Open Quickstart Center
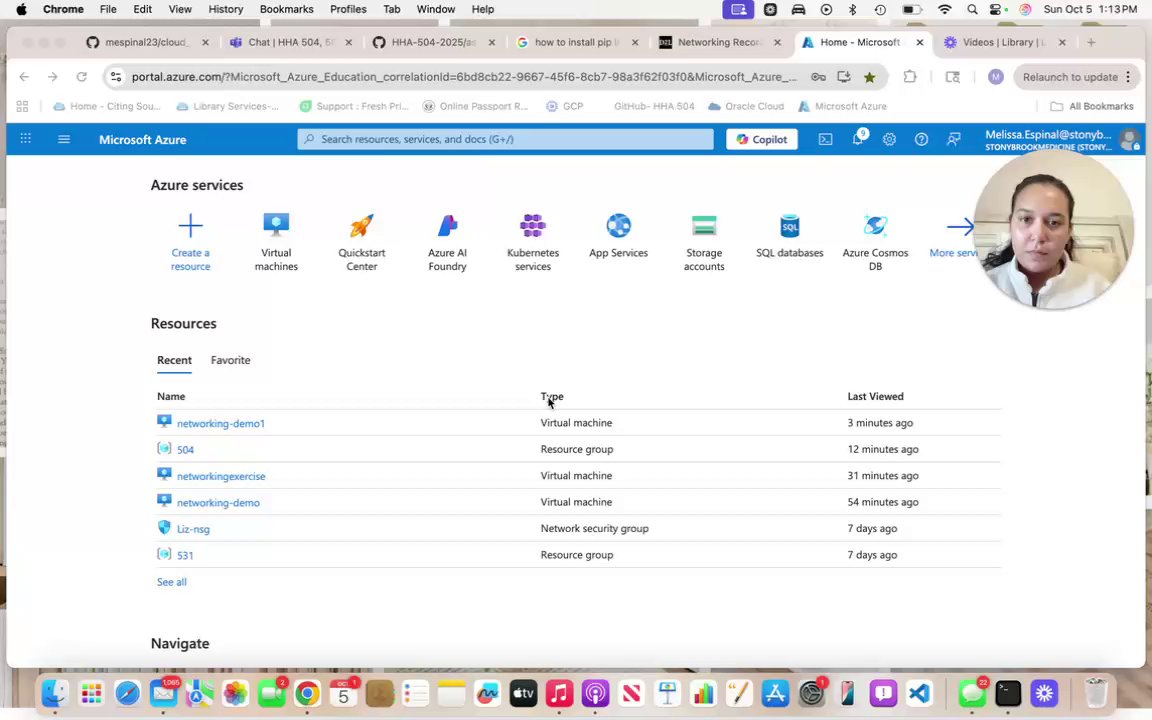 coord(361,242)
